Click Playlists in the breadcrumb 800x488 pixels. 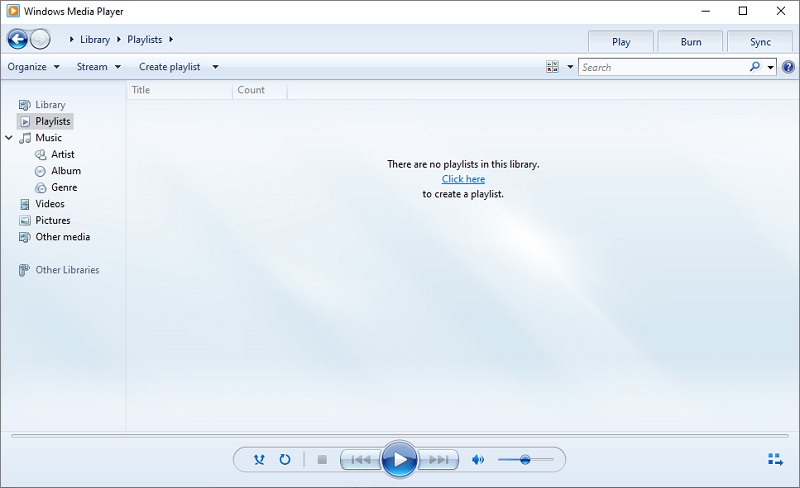[144, 39]
